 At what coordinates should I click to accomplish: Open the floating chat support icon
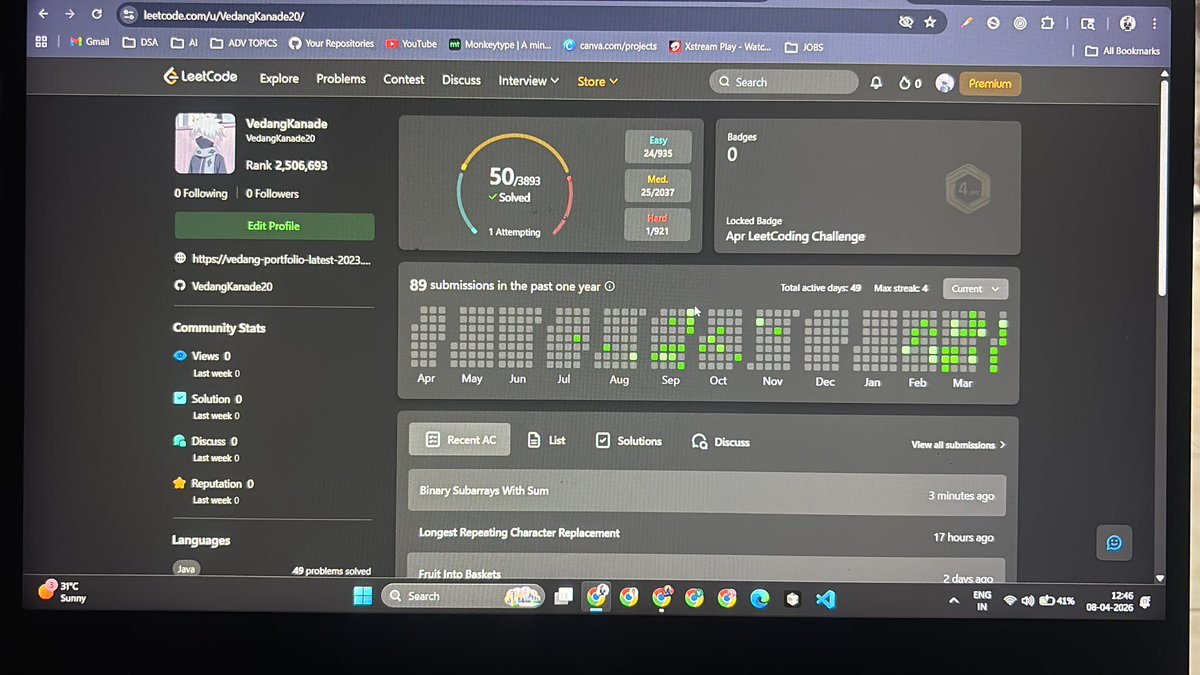1114,542
